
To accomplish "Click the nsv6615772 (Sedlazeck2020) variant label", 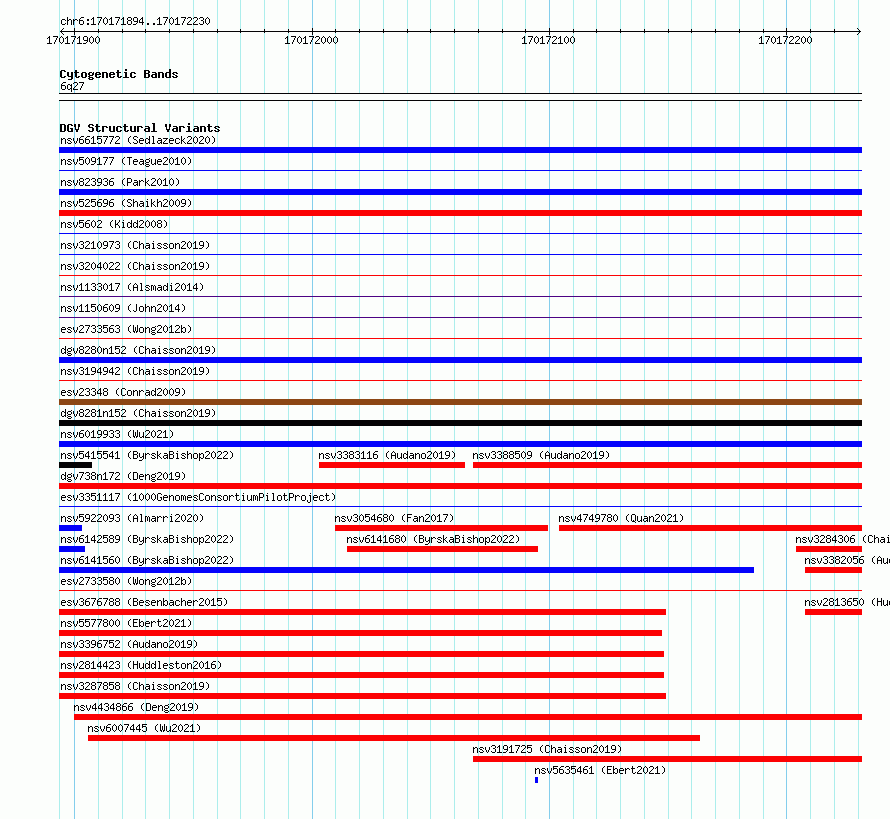I will pyautogui.click(x=138, y=140).
